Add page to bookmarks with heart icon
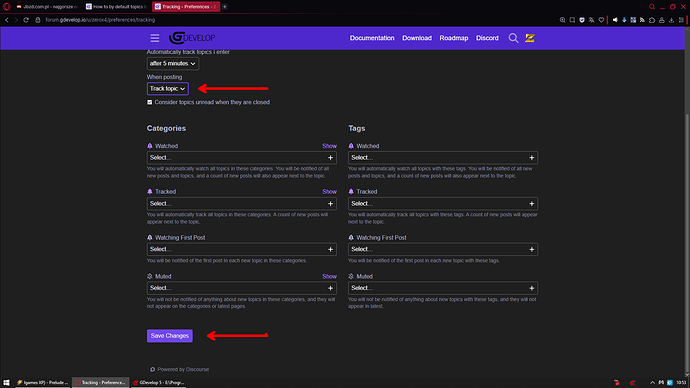The height and width of the screenshot is (388, 690). (601, 20)
